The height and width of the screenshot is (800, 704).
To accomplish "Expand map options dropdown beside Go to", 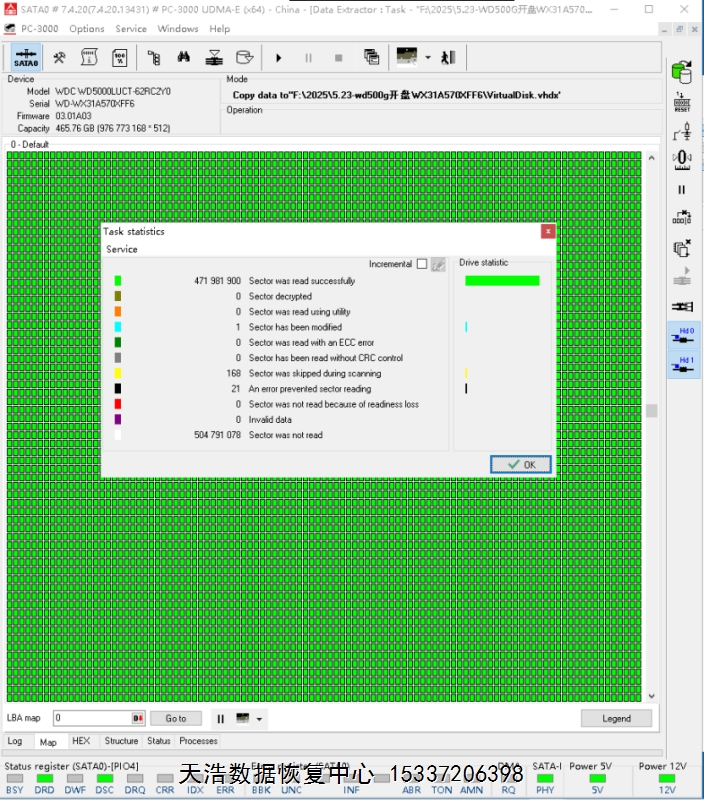I will click(x=260, y=719).
